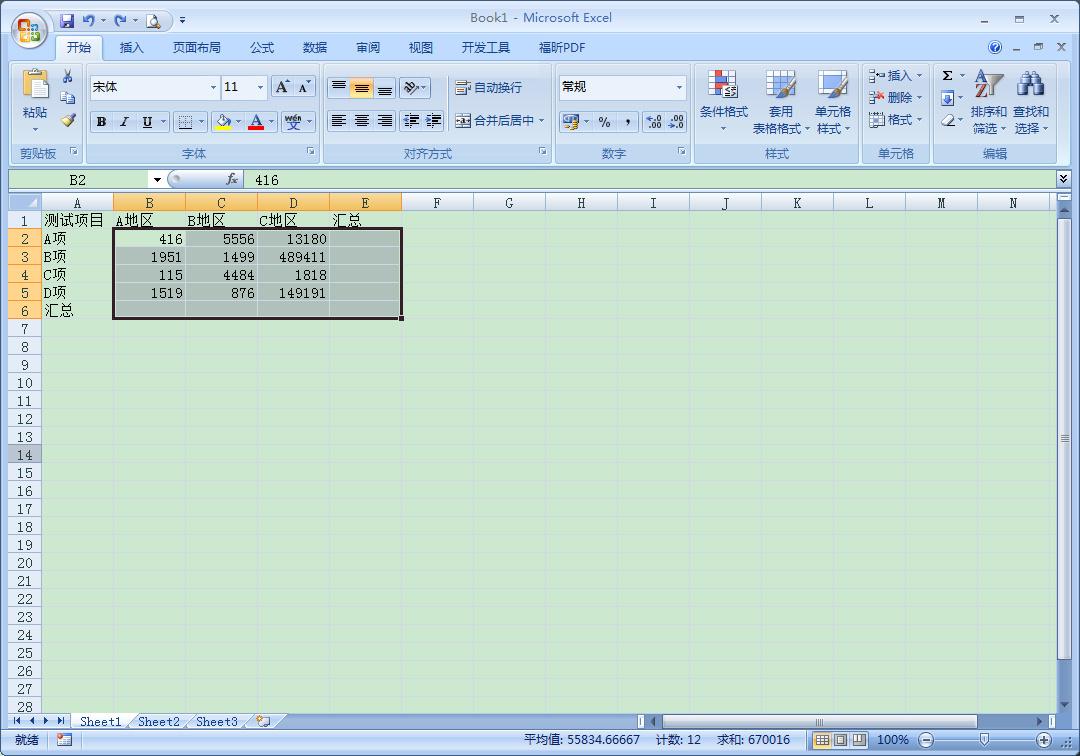Click the Save icon in quick access toolbar
This screenshot has height=756, width=1080.
pyautogui.click(x=67, y=20)
